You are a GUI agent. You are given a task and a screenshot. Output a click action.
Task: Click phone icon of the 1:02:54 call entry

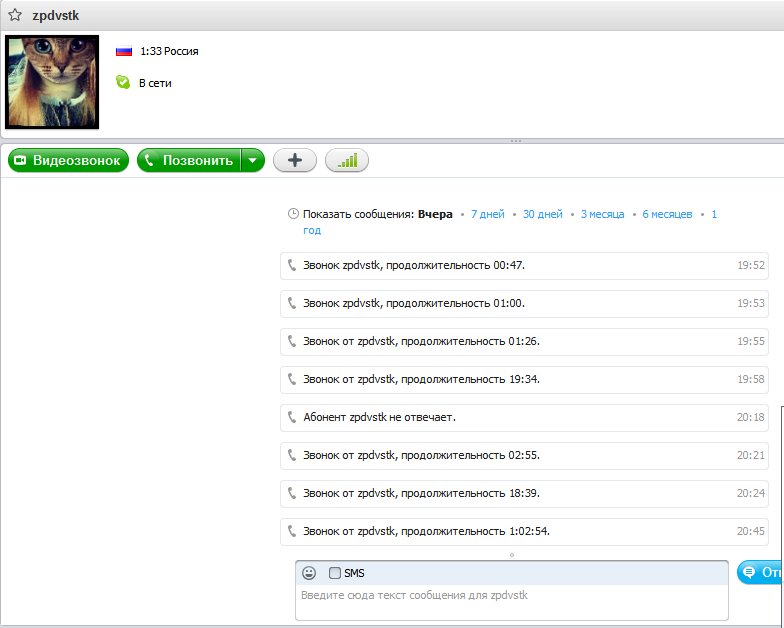point(292,531)
